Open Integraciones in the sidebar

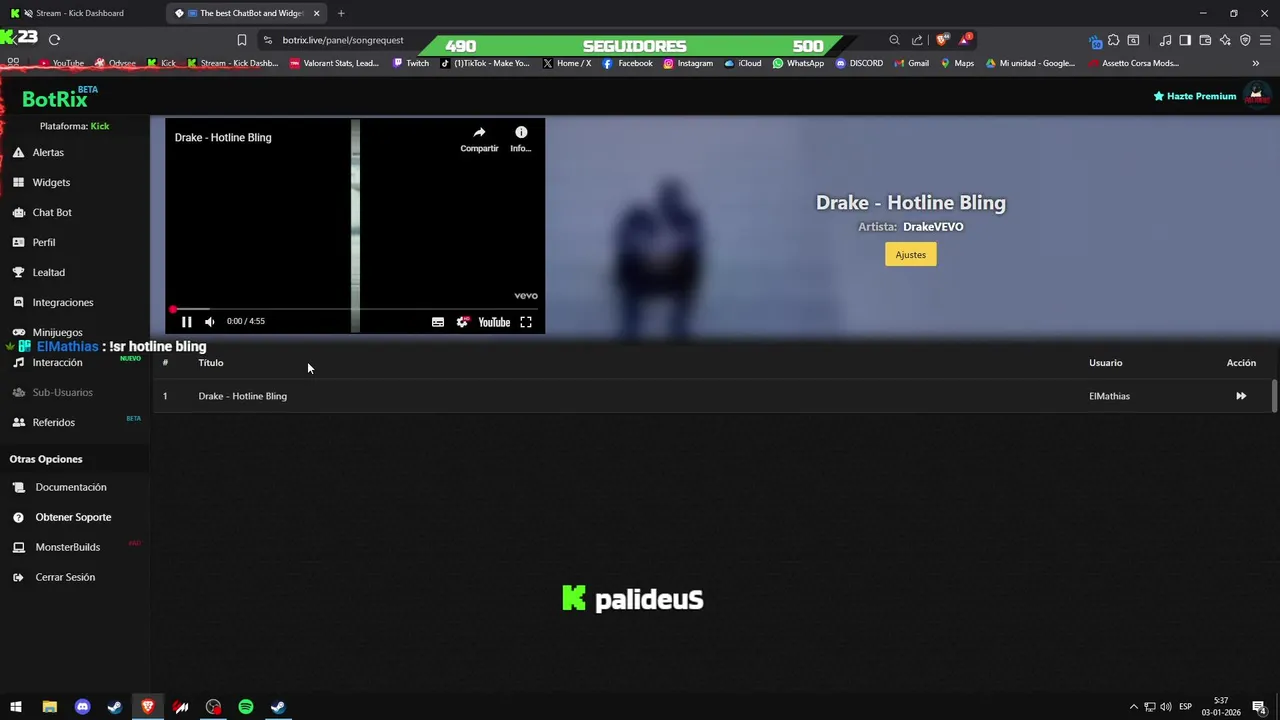click(63, 302)
